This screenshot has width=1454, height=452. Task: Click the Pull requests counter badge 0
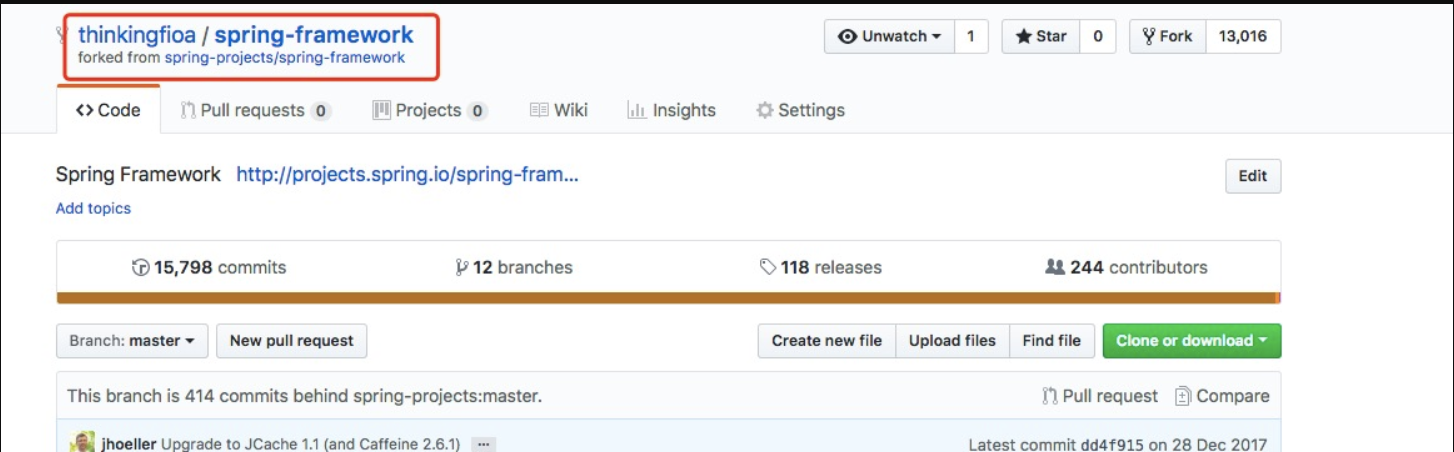tap(320, 111)
